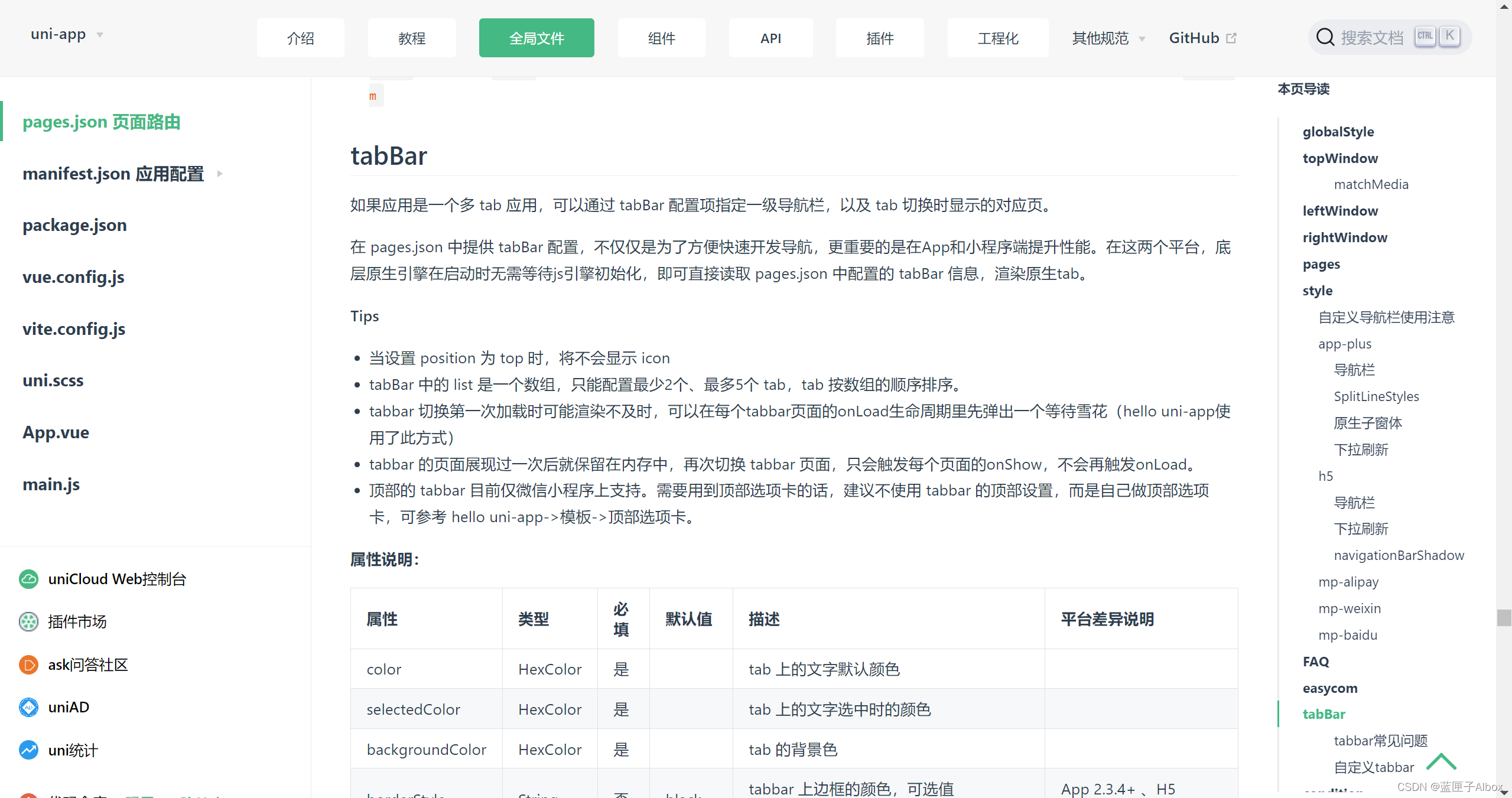
Task: Click the ask问答社区 orange icon
Action: 28,665
